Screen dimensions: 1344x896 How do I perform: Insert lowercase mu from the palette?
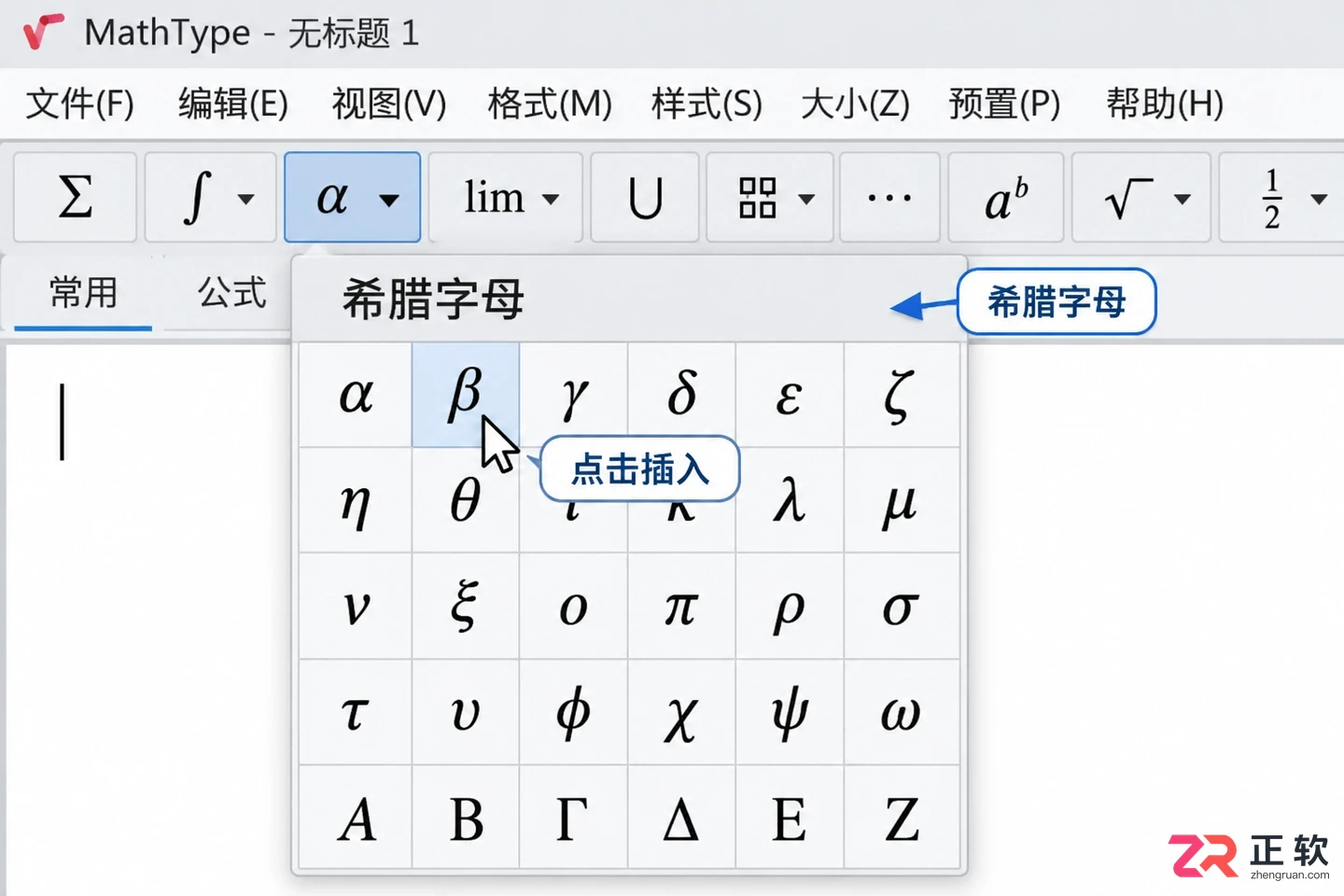click(902, 501)
